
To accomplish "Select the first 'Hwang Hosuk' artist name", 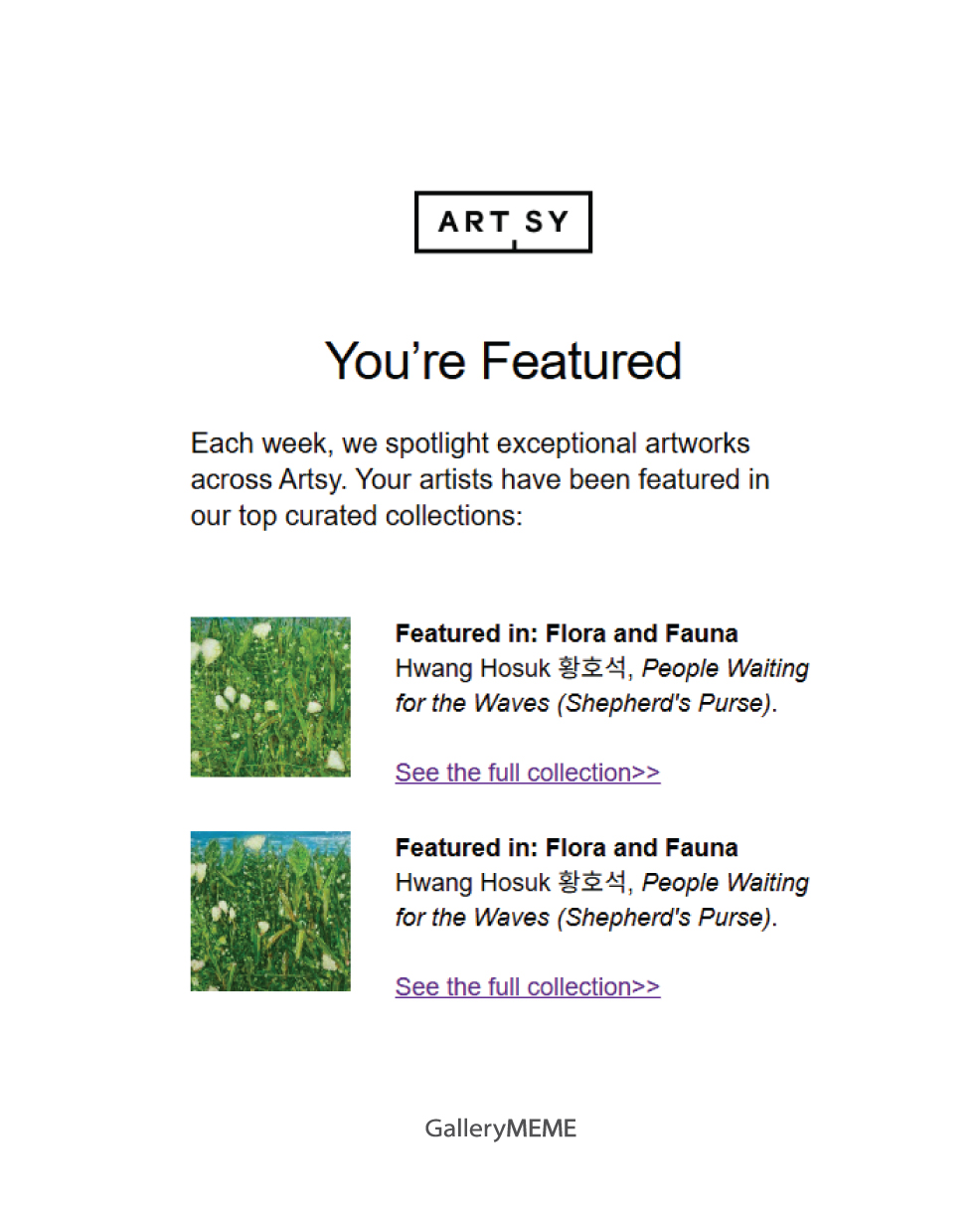I will click(473, 668).
